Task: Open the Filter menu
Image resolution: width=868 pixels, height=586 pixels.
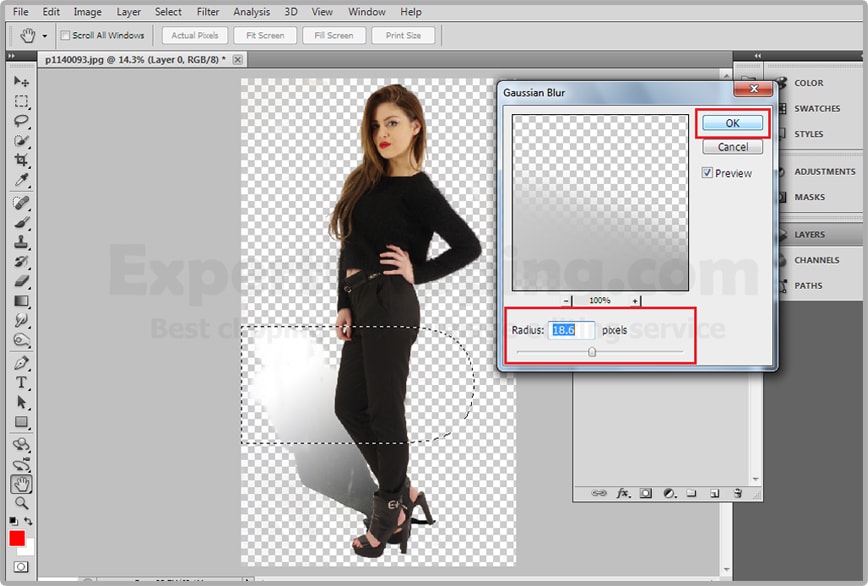Action: click(208, 12)
